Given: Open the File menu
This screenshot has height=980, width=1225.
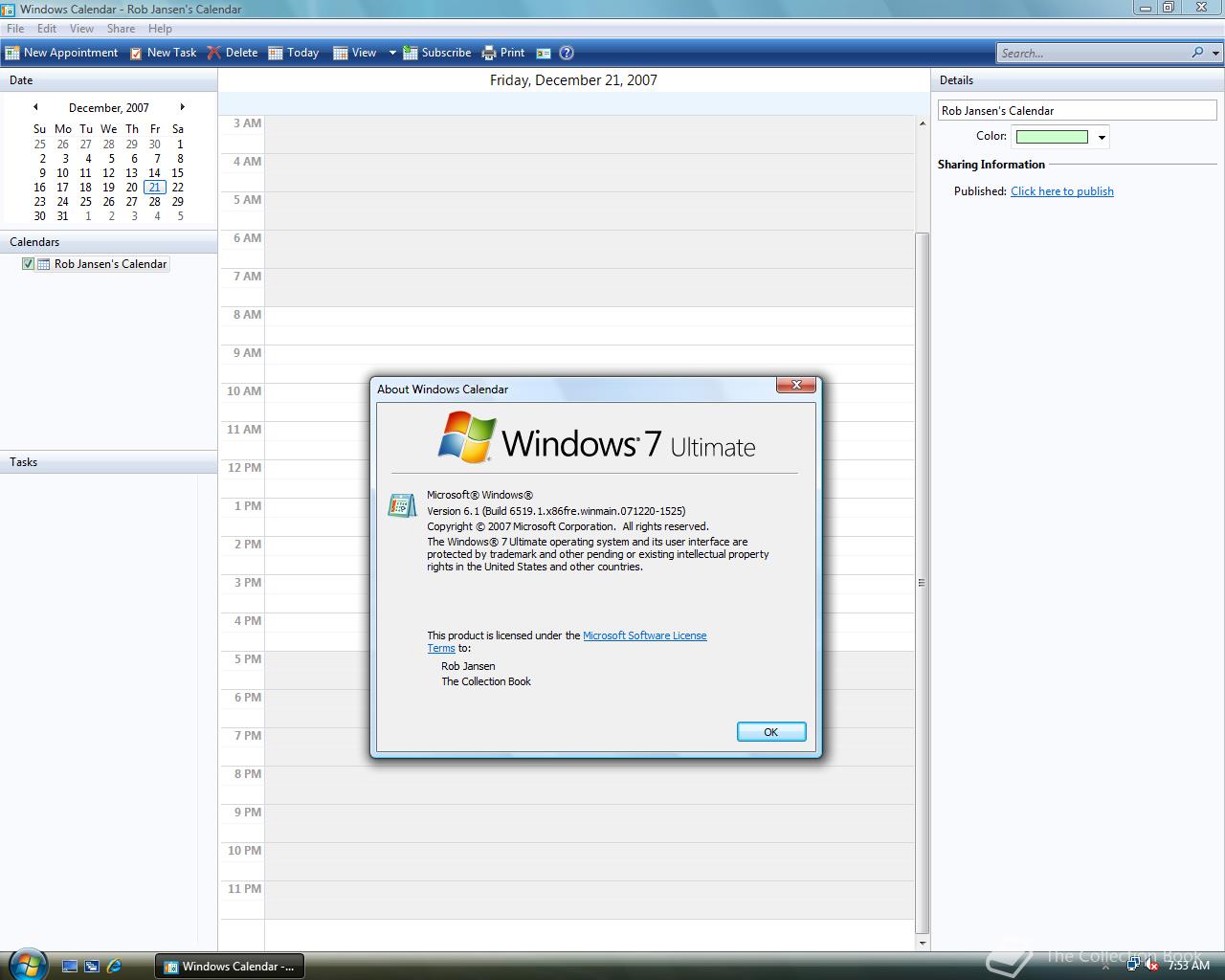Looking at the screenshot, I should click(15, 29).
